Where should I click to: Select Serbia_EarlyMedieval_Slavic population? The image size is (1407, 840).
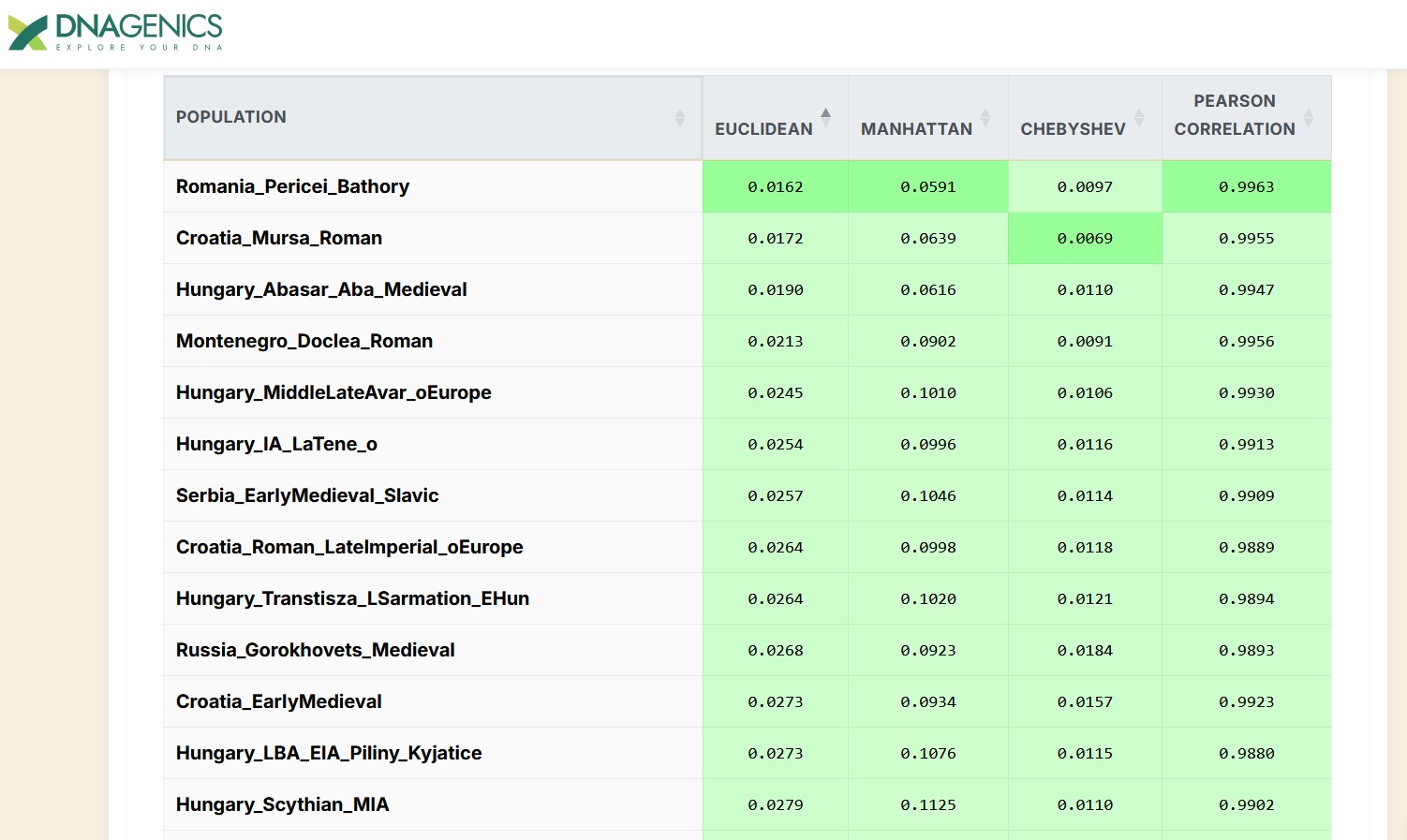tap(307, 495)
